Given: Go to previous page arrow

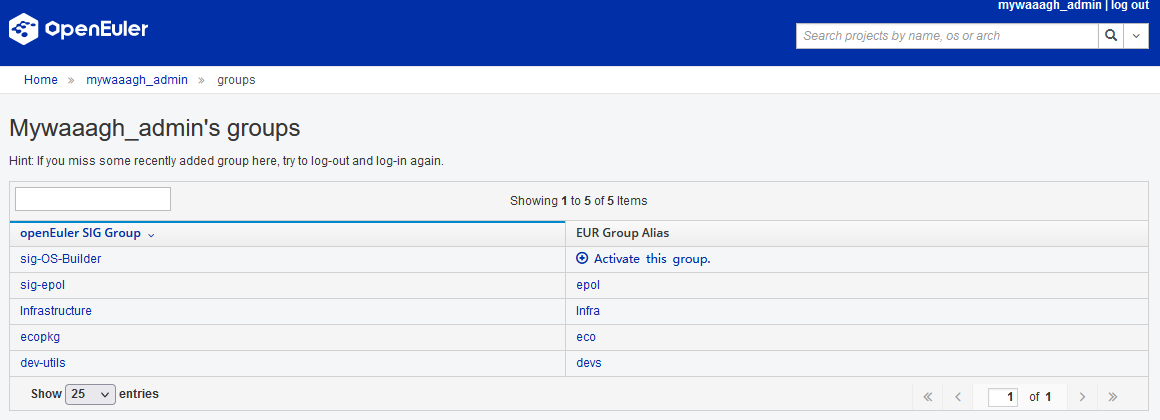Looking at the screenshot, I should point(958,397).
